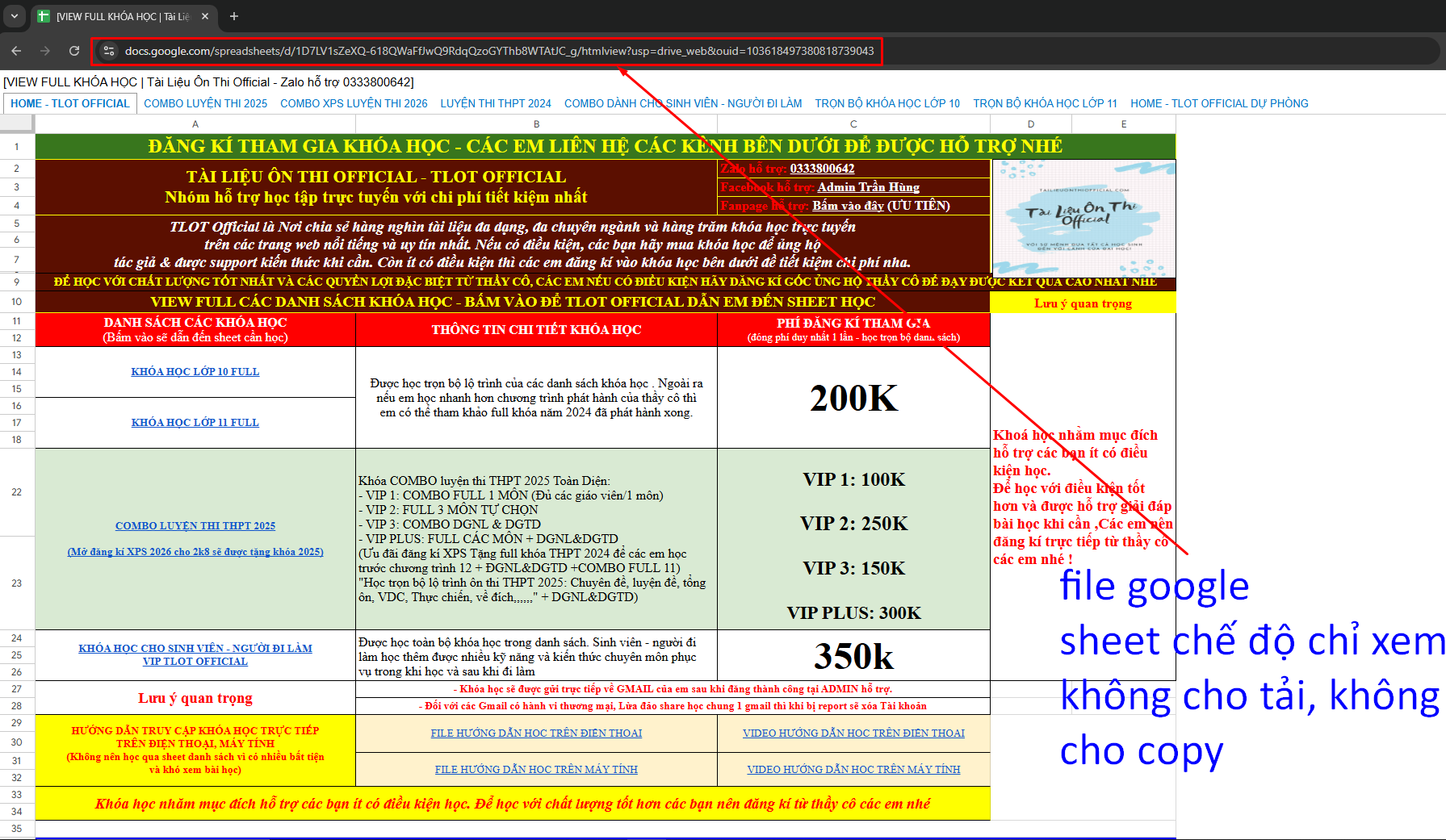The height and width of the screenshot is (840, 1446).
Task: Switch to HOME - TLOT OFFICIAL sheet tab
Action: coord(69,103)
